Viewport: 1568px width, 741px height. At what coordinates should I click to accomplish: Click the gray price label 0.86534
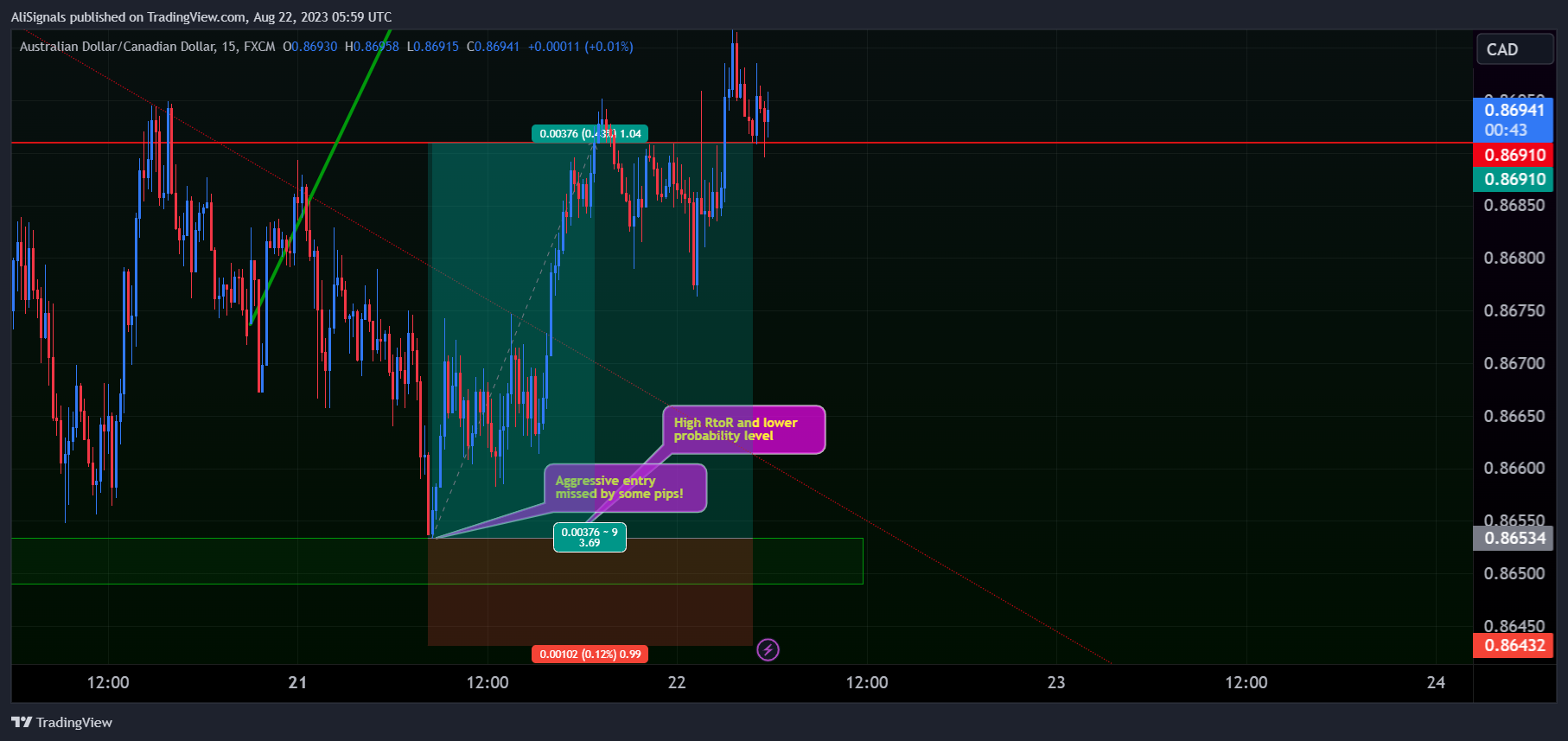tap(1514, 538)
